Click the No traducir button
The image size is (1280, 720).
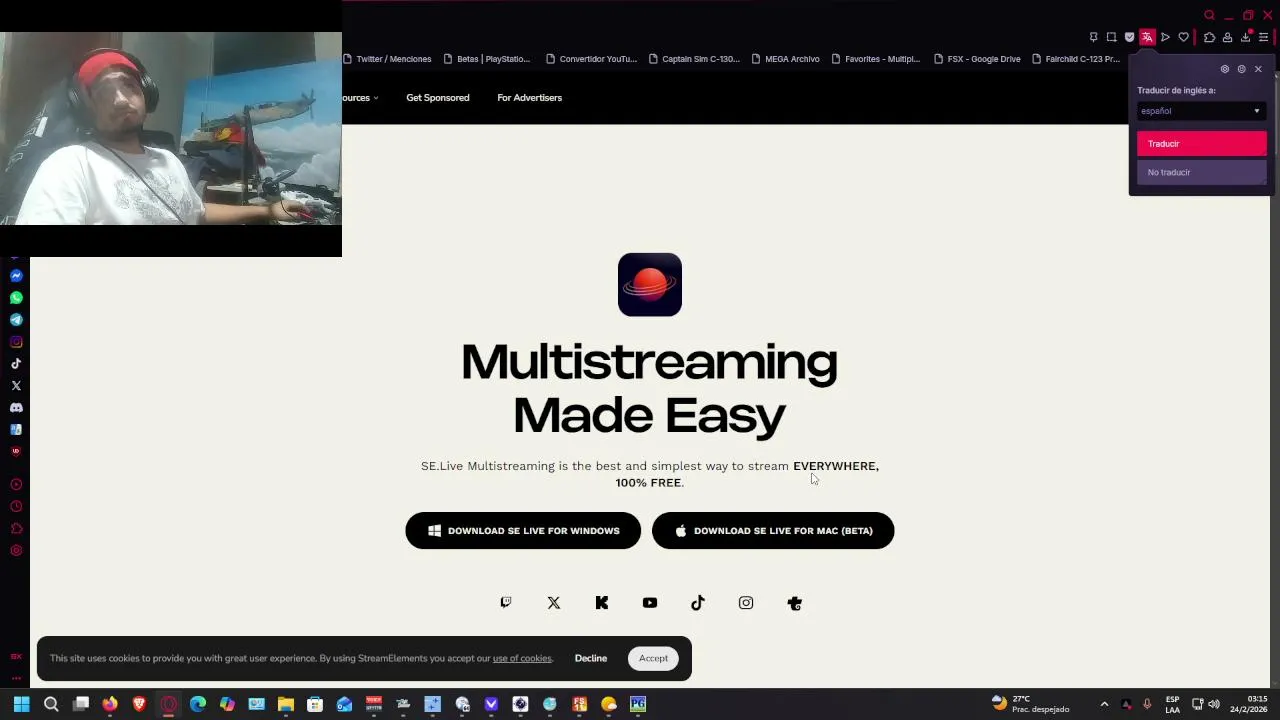pyautogui.click(x=1201, y=172)
